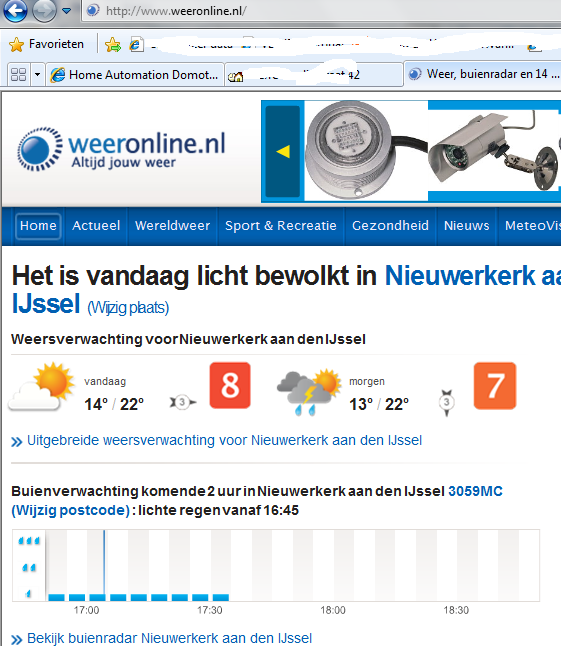Click the wind direction icon for morgen
Viewport: 561px width, 646px height.
pos(447,403)
